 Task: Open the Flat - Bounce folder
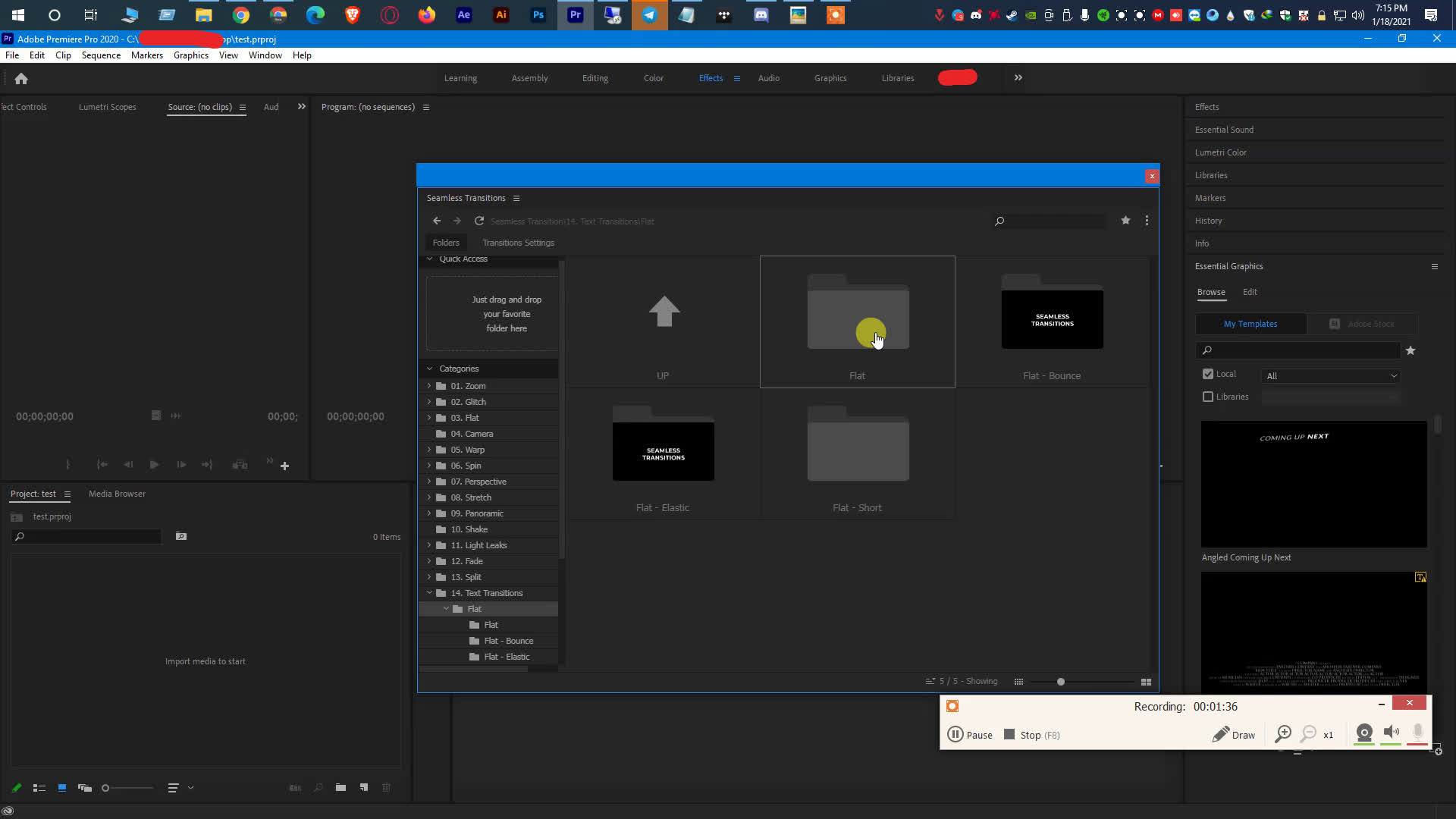[1052, 322]
